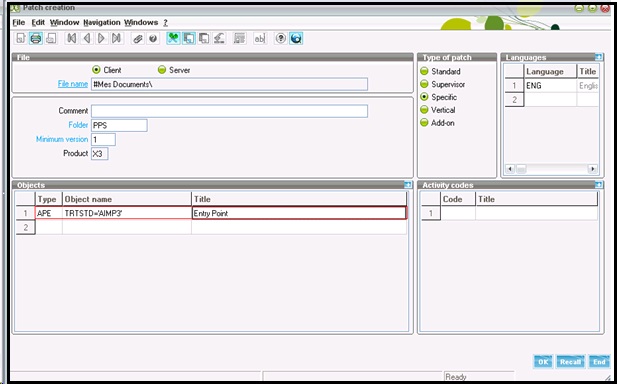Open the Navigation menu
The height and width of the screenshot is (386, 618).
click(x=102, y=22)
